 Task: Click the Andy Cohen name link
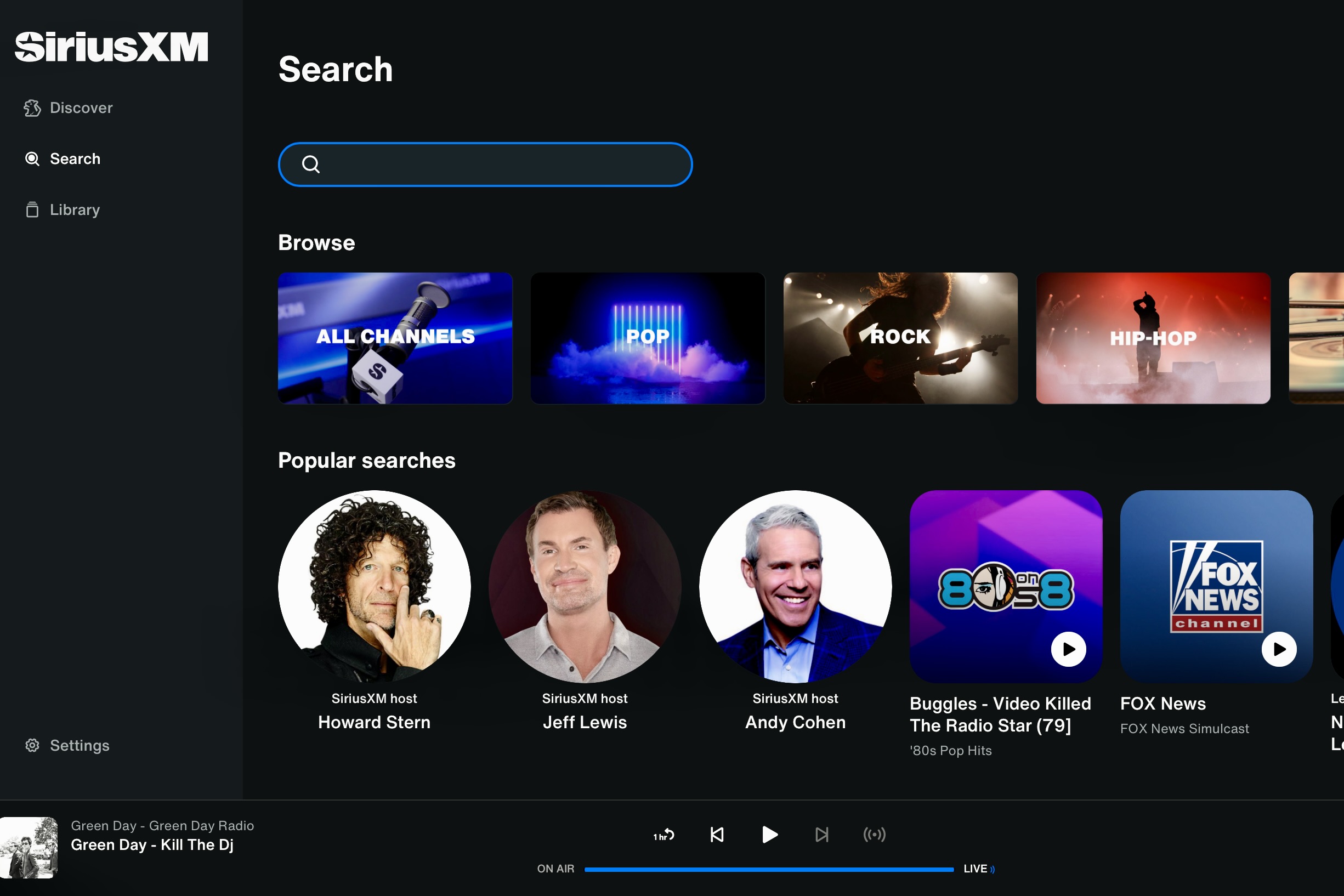pyautogui.click(x=796, y=722)
